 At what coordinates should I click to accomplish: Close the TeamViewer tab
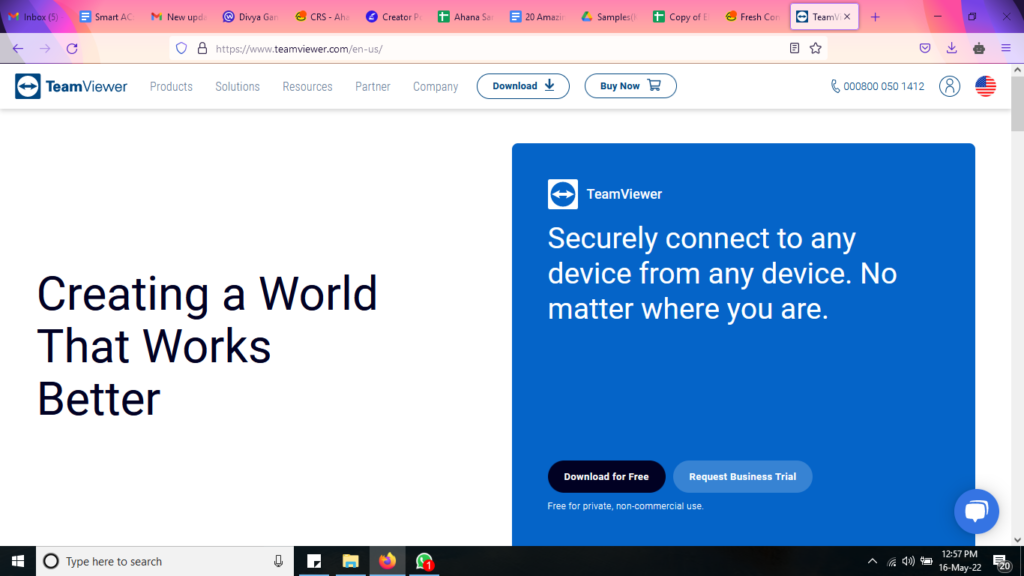(x=847, y=17)
